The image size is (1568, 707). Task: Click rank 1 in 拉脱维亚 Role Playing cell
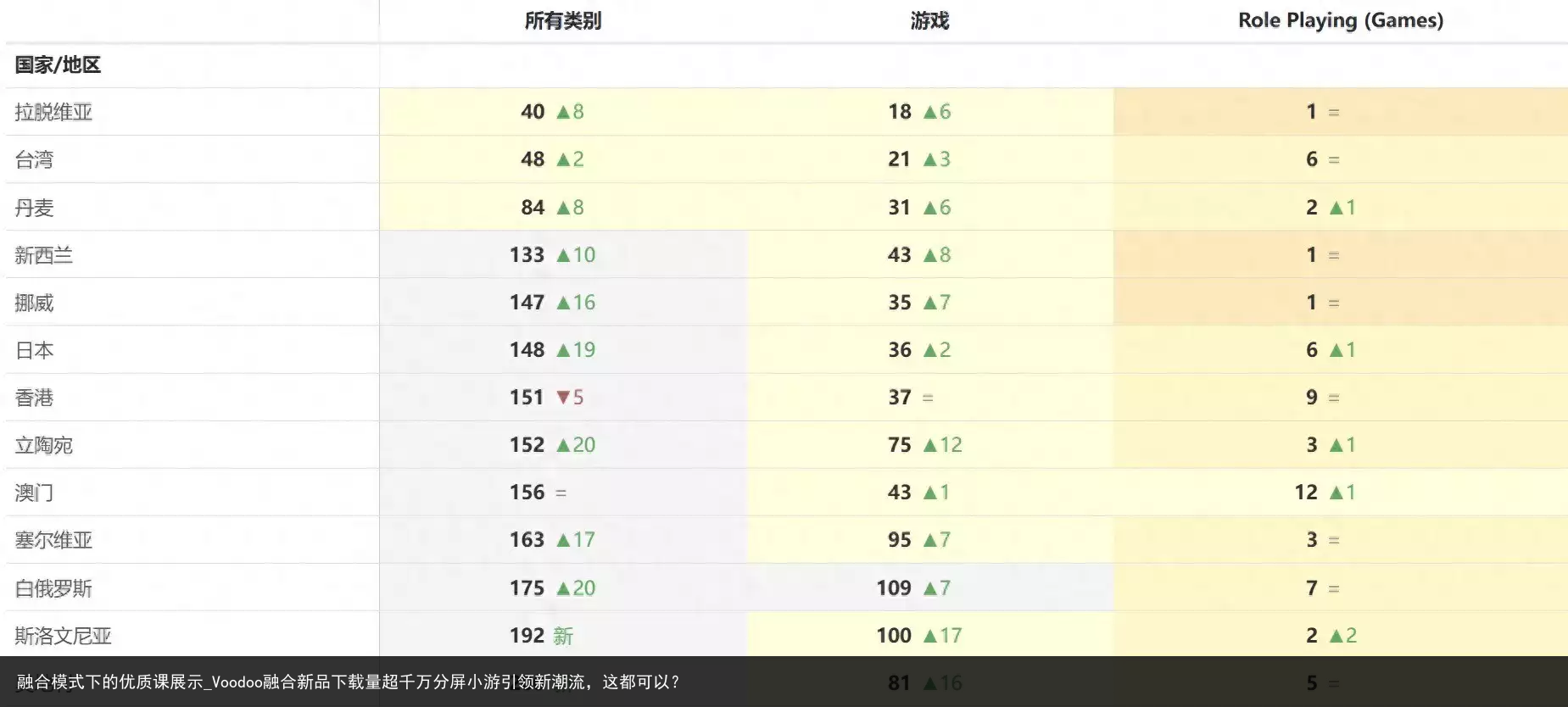(1312, 112)
